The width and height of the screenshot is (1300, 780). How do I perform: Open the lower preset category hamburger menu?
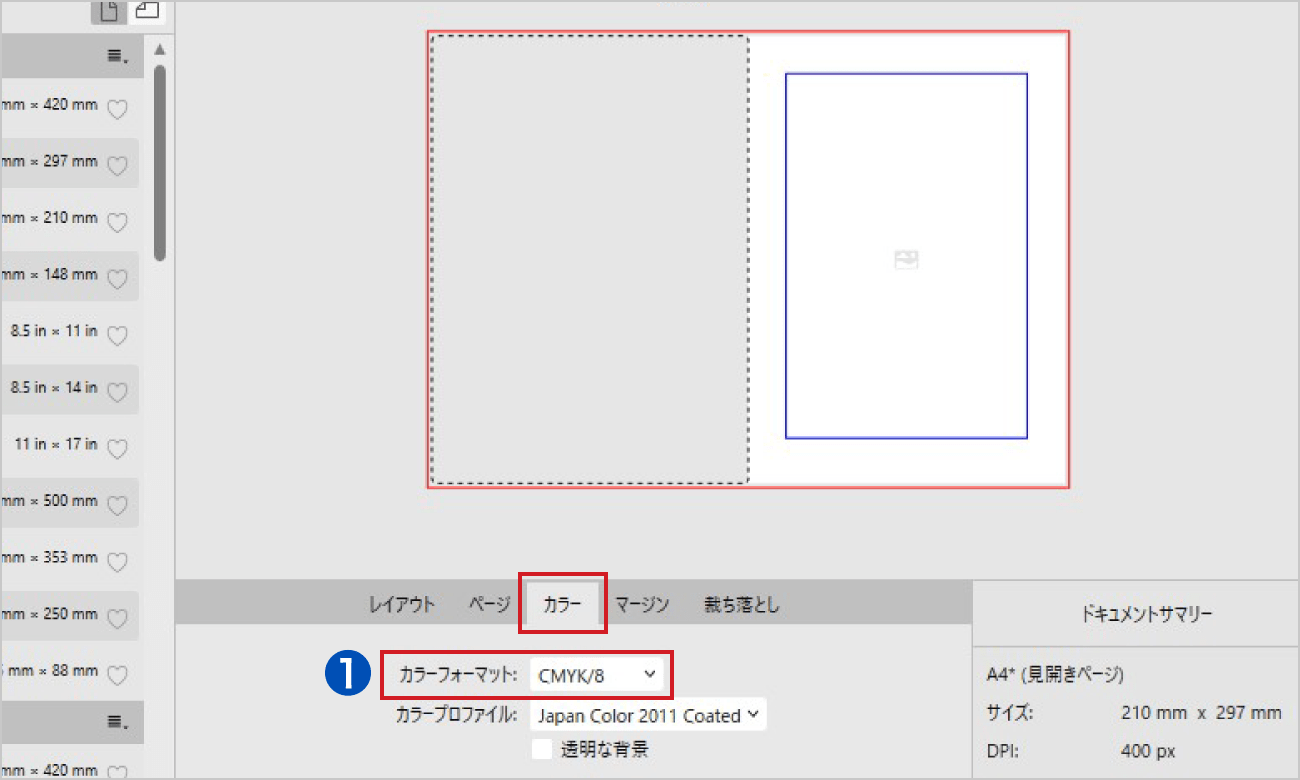click(118, 722)
